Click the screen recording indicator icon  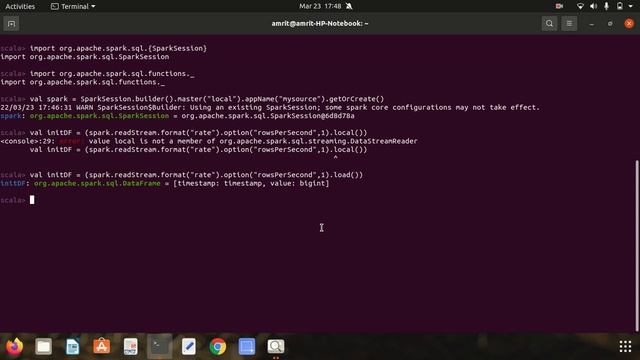tap(559, 6)
